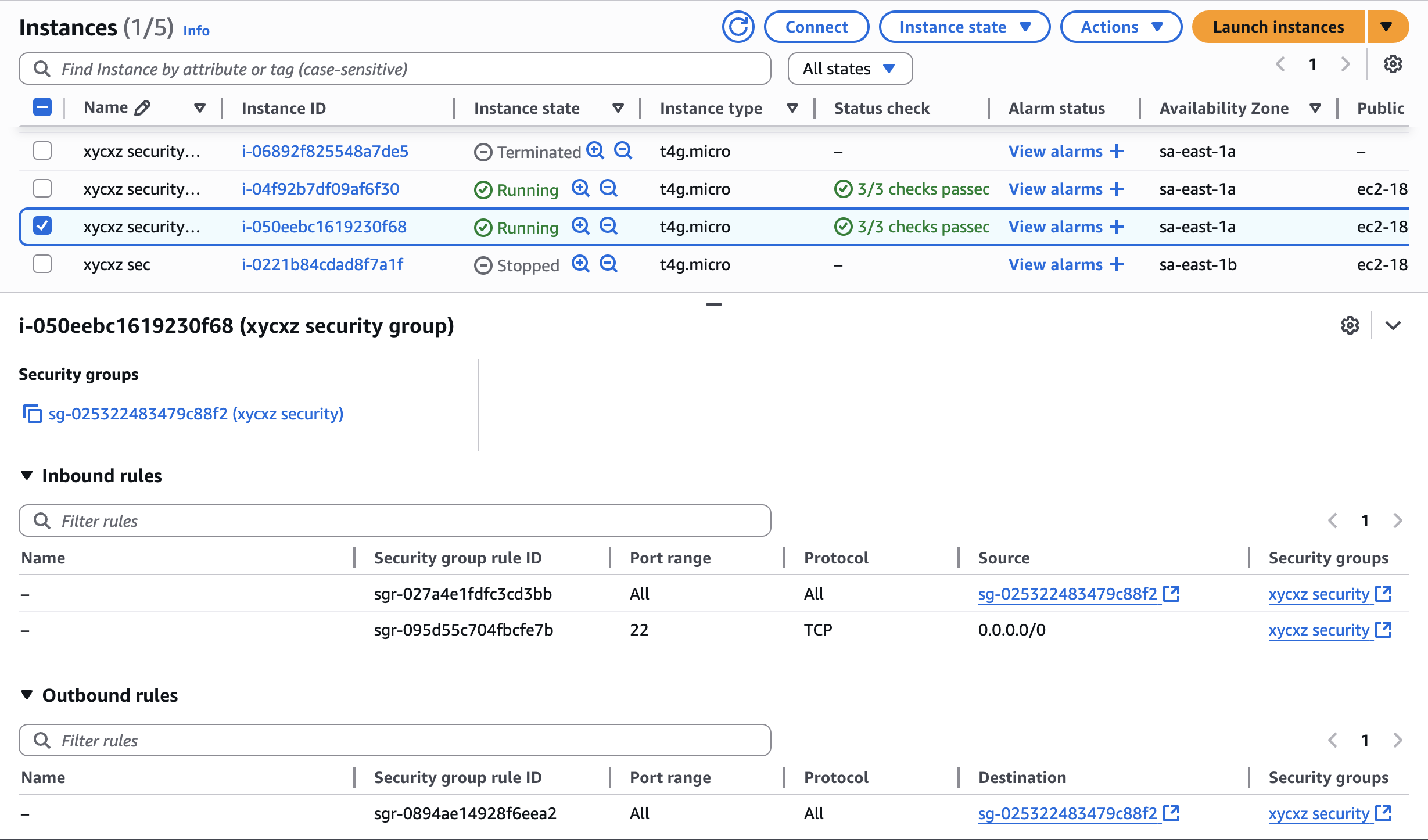Image resolution: width=1428 pixels, height=840 pixels.
Task: Click the Find Instance search field
Action: click(395, 69)
